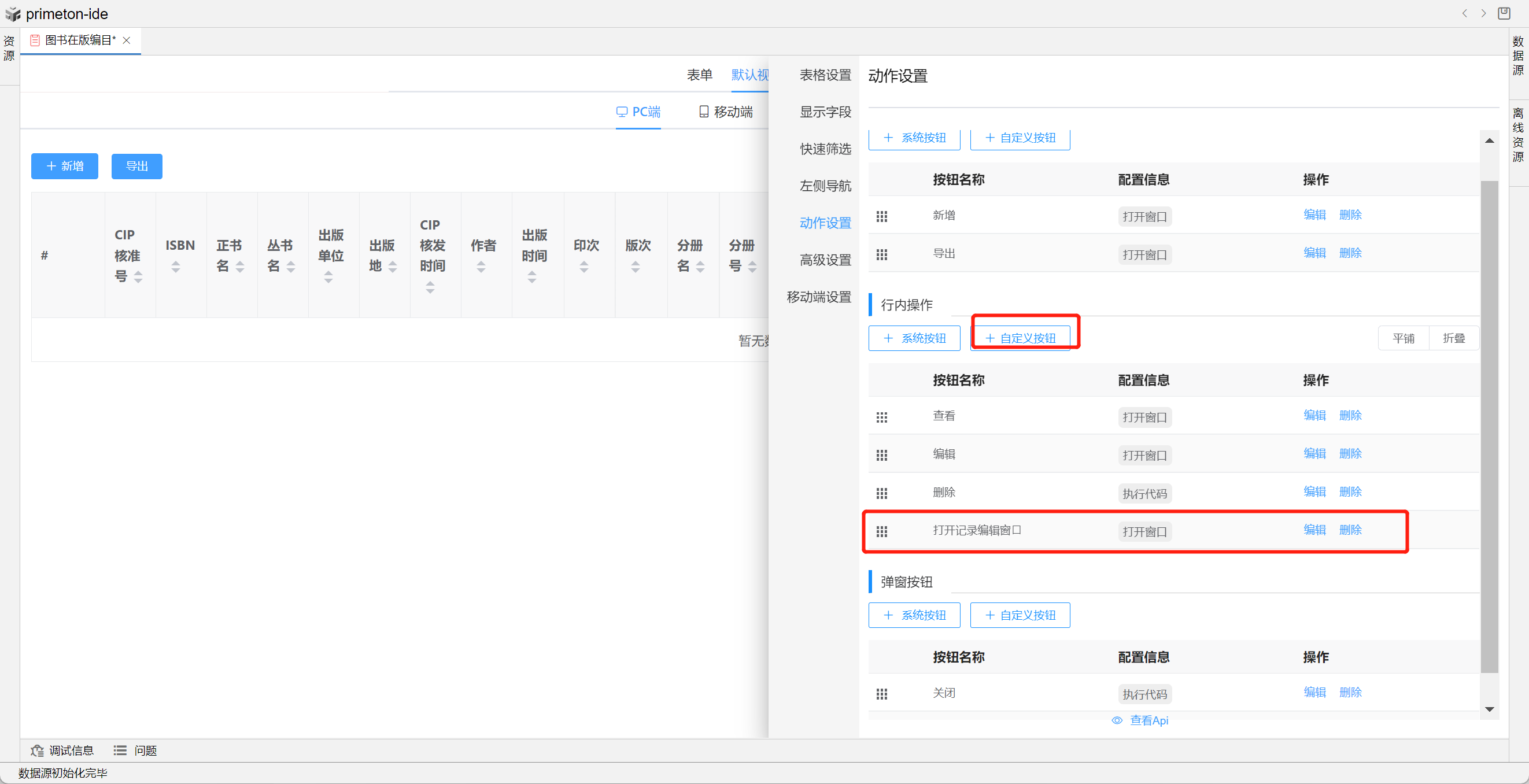The width and height of the screenshot is (1529, 784).
Task: Switch preview to 移动端
Action: point(725,112)
